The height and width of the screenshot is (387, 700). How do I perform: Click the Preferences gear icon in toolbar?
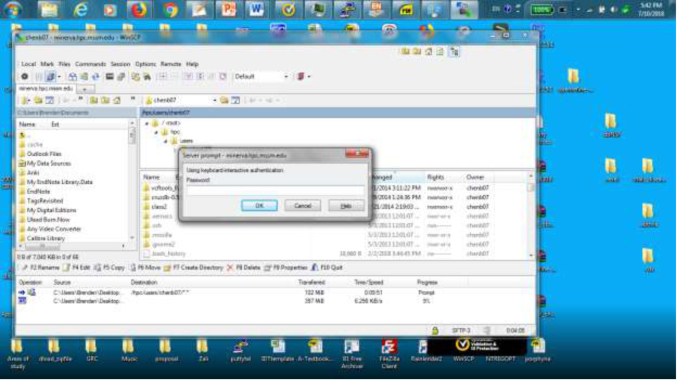pos(25,76)
